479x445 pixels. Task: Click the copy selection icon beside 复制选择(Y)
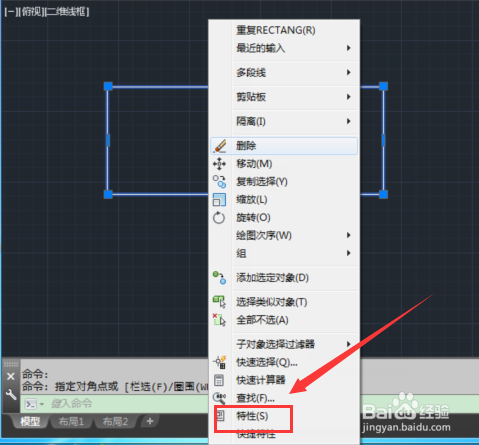219,182
